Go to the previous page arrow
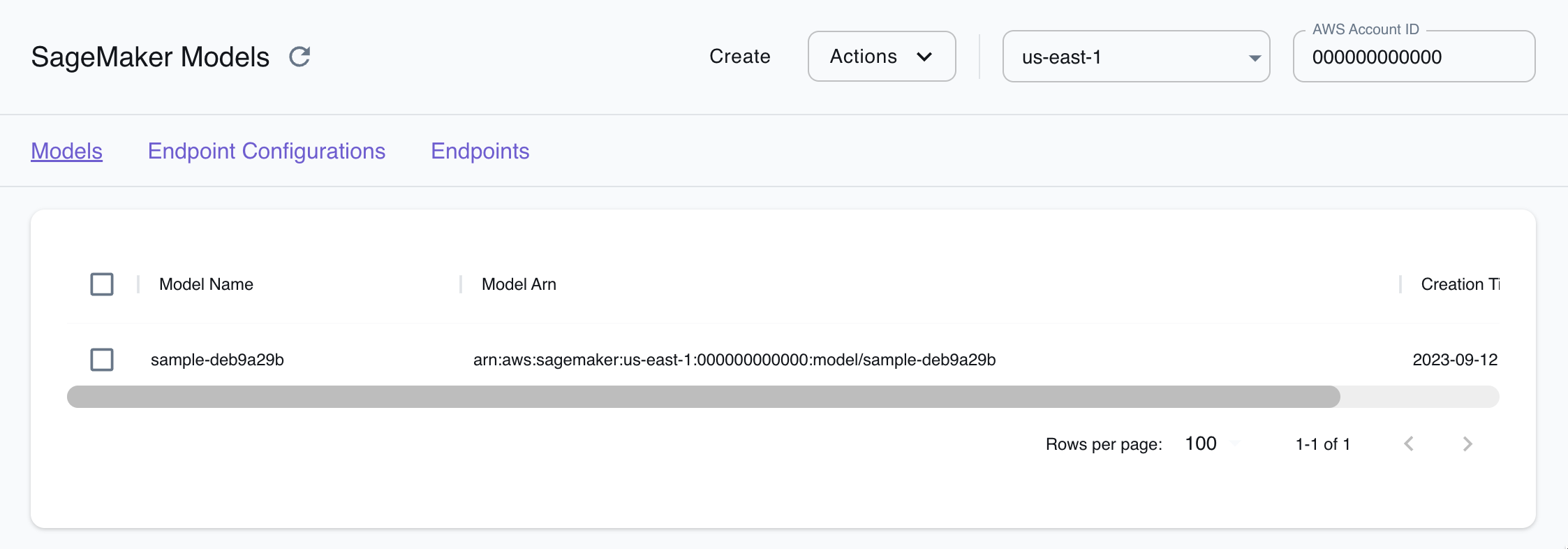Viewport: 1568px width, 549px height. tap(1409, 444)
